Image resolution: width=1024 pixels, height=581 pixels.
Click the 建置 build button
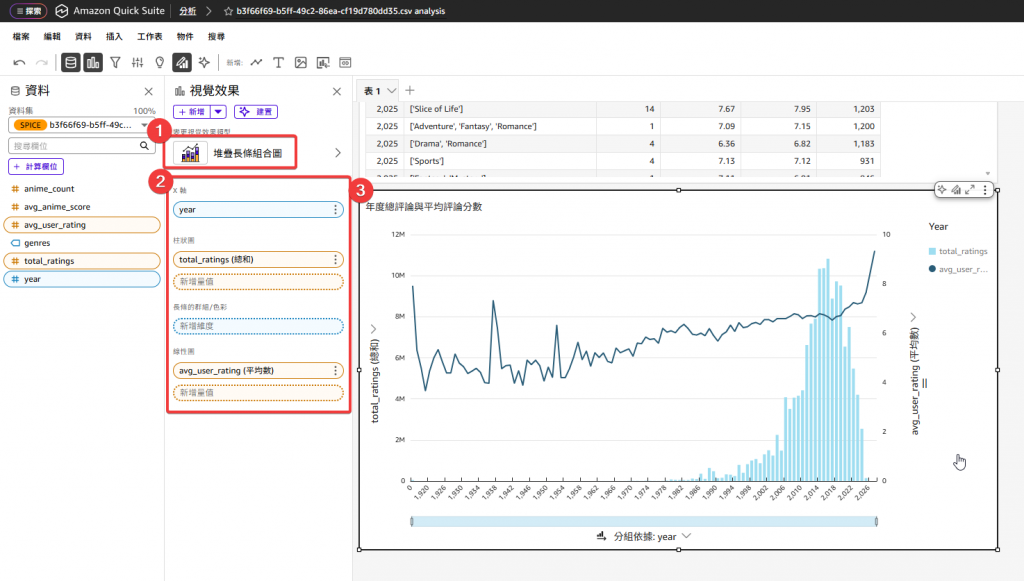point(256,112)
